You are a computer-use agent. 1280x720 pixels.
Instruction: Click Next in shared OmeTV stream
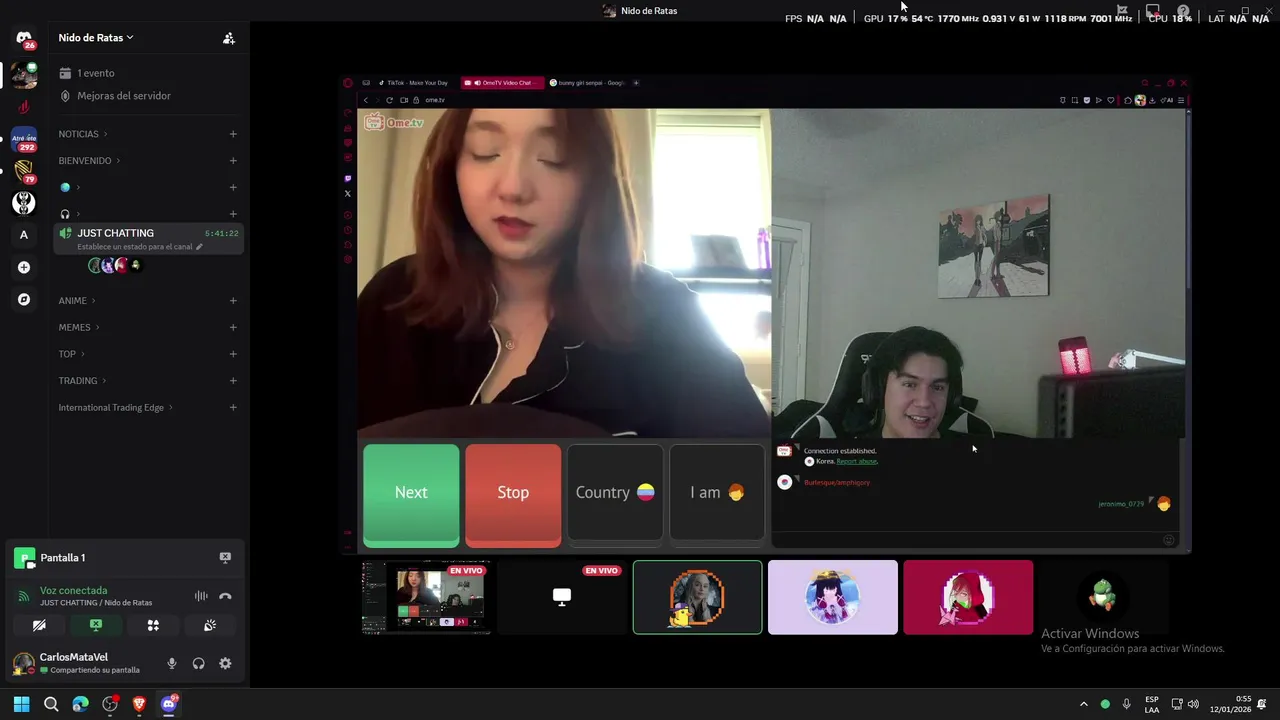[x=411, y=495]
